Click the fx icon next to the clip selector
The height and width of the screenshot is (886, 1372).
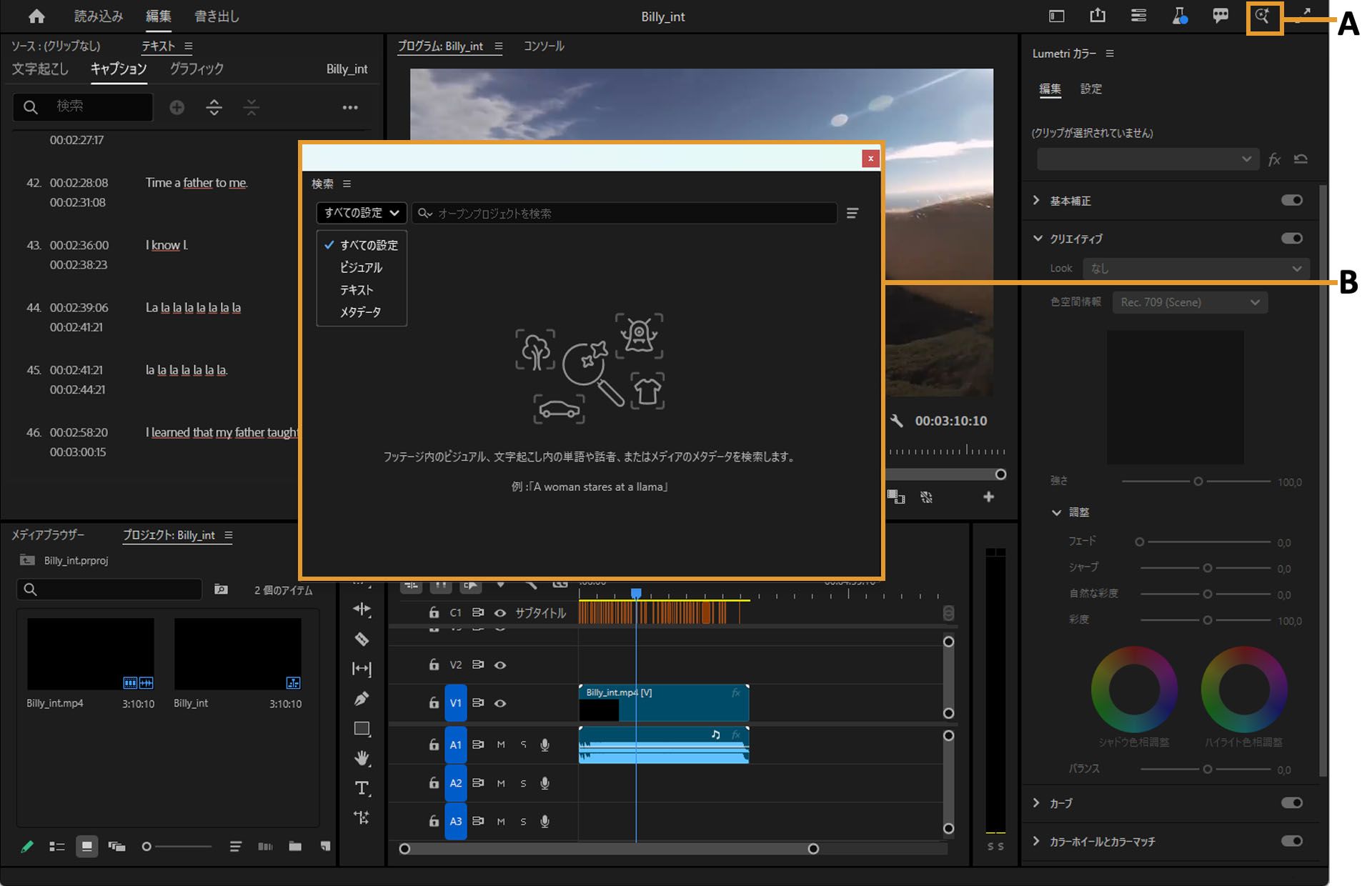click(x=1275, y=159)
